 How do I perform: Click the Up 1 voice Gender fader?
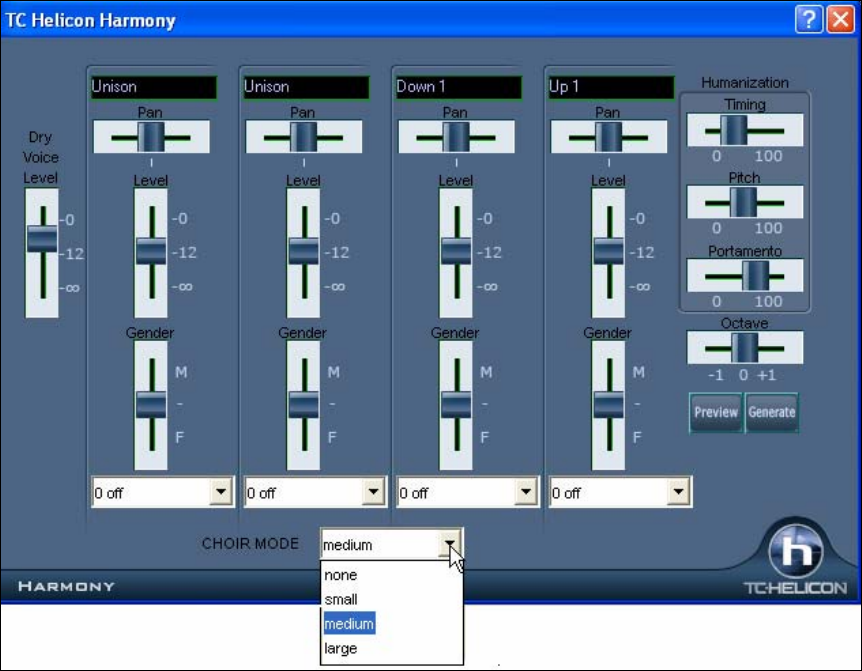click(x=608, y=406)
